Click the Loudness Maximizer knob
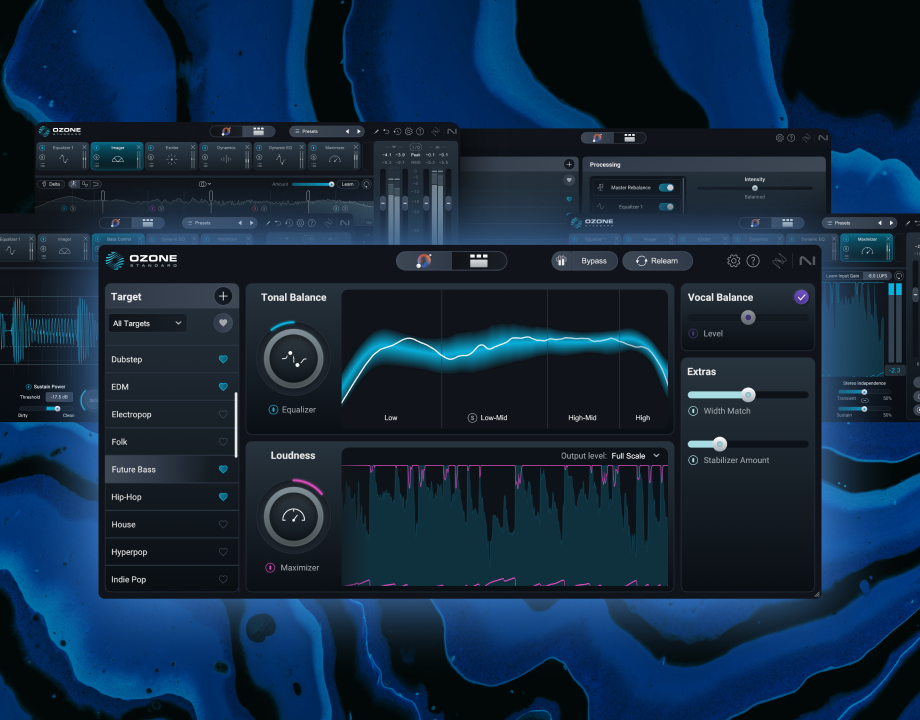 click(x=293, y=516)
